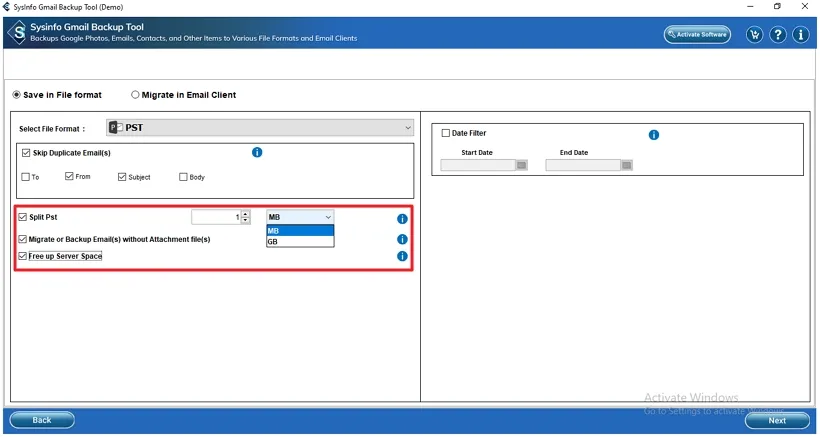820x437 pixels.
Task: Click the Split Pst size number field
Action: tap(215, 217)
